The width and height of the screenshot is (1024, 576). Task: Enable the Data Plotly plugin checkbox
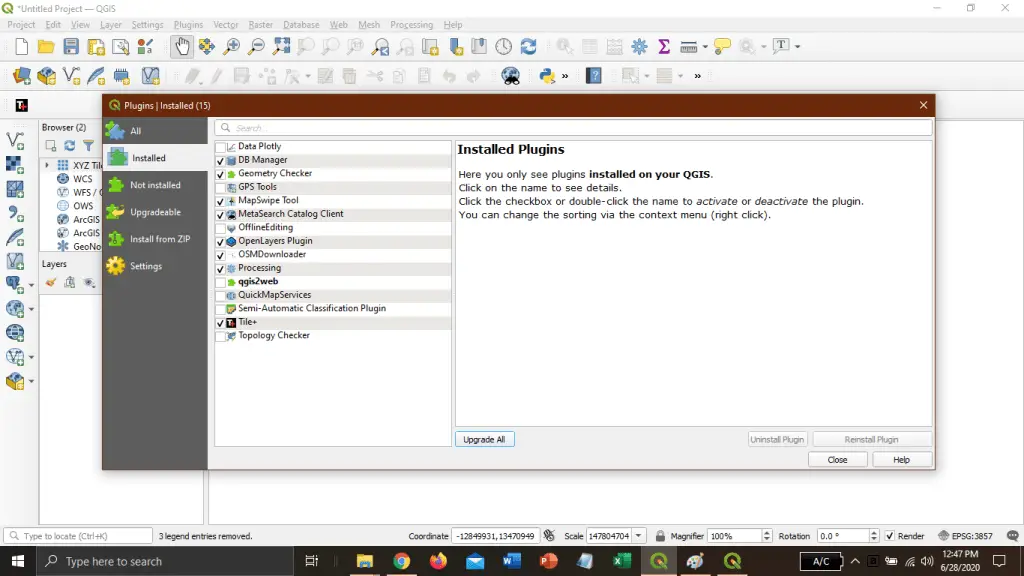click(x=221, y=147)
